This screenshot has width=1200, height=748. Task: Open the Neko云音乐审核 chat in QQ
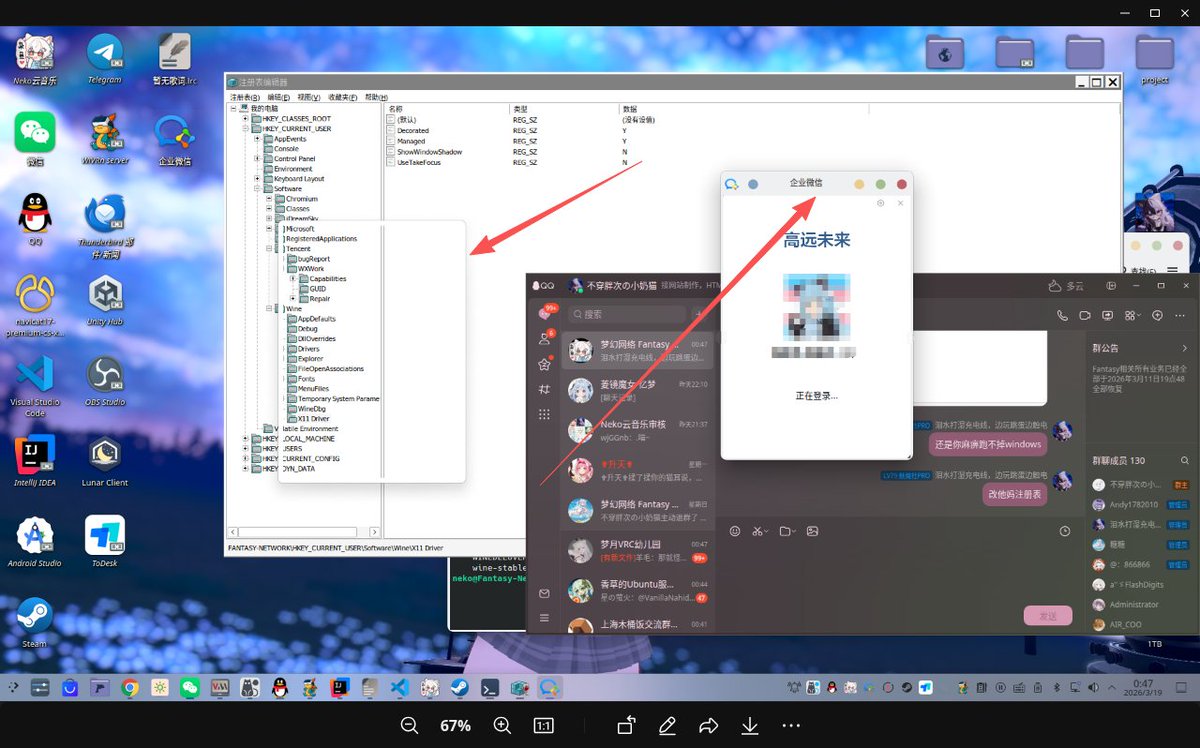pos(638,431)
